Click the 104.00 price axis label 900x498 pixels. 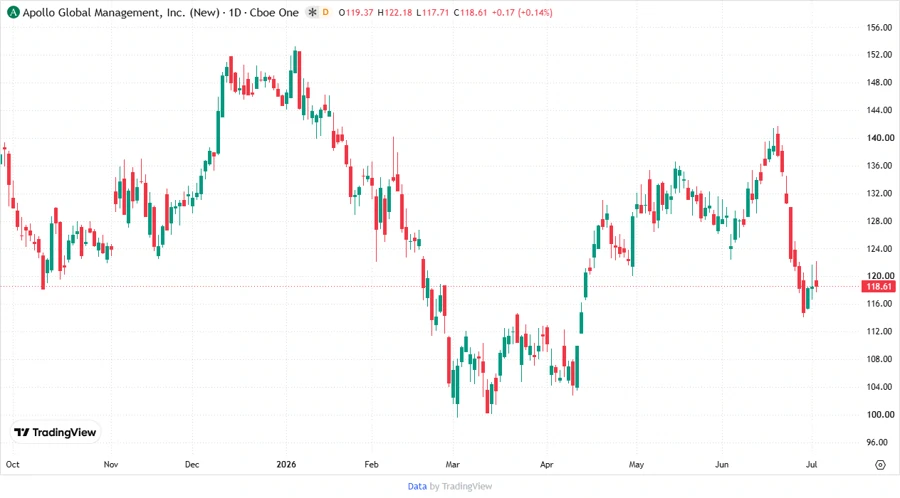879,387
